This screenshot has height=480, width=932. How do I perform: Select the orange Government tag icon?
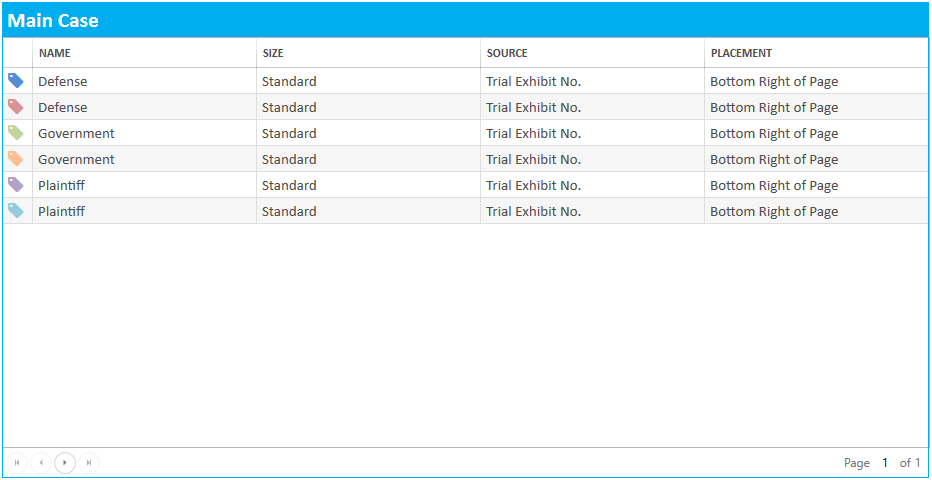[16, 159]
